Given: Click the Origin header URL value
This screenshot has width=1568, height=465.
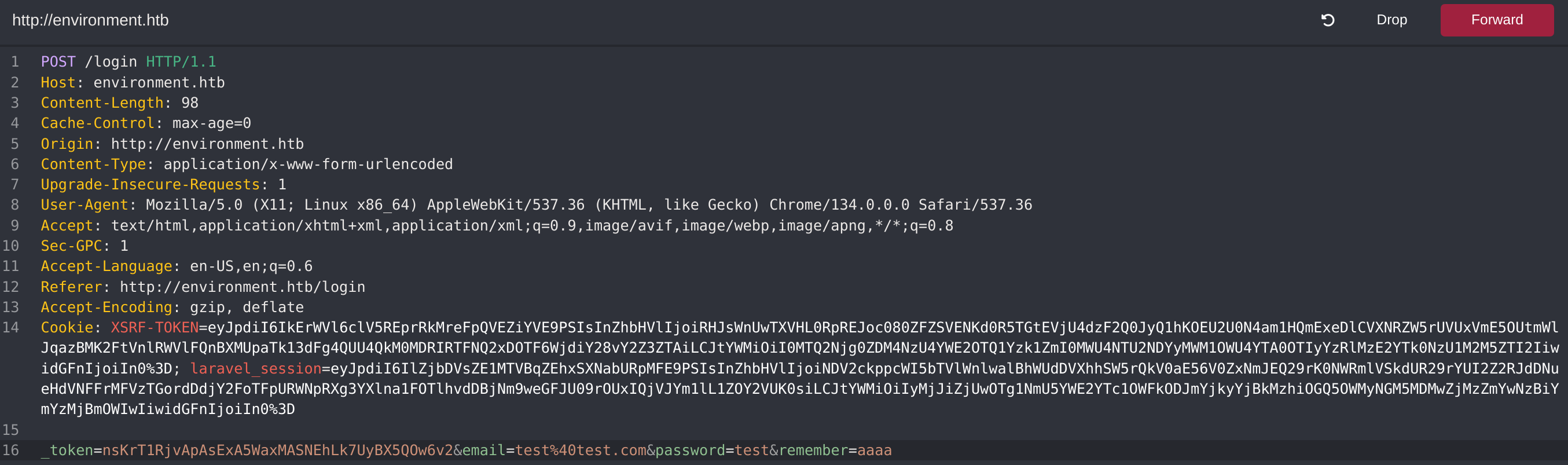Looking at the screenshot, I should pos(207,144).
